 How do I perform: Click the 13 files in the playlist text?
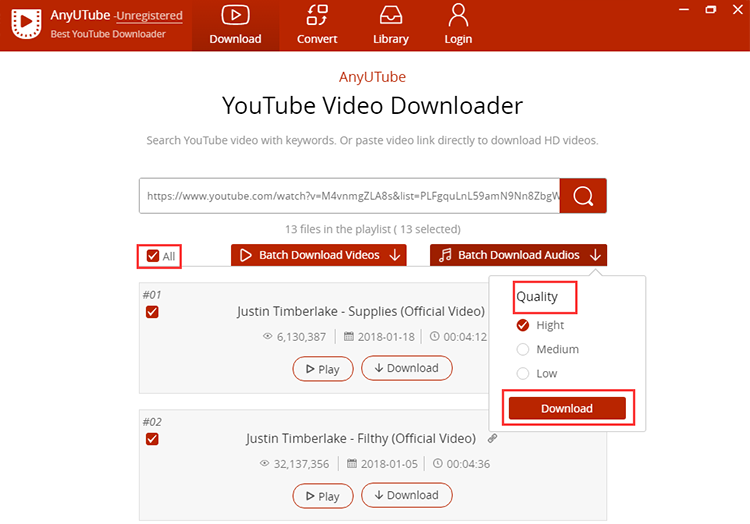tap(373, 229)
